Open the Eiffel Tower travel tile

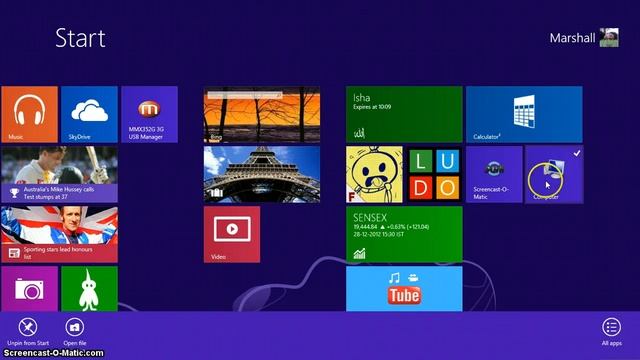[262, 174]
